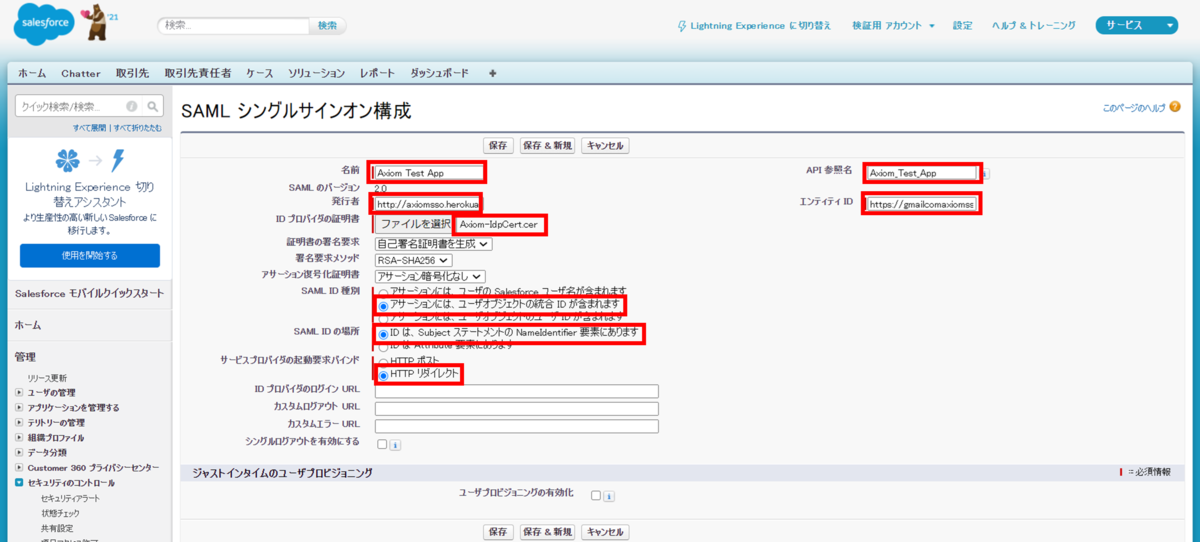The image size is (1200, 542).
Task: Open the ホーム tab
Action: 31,73
